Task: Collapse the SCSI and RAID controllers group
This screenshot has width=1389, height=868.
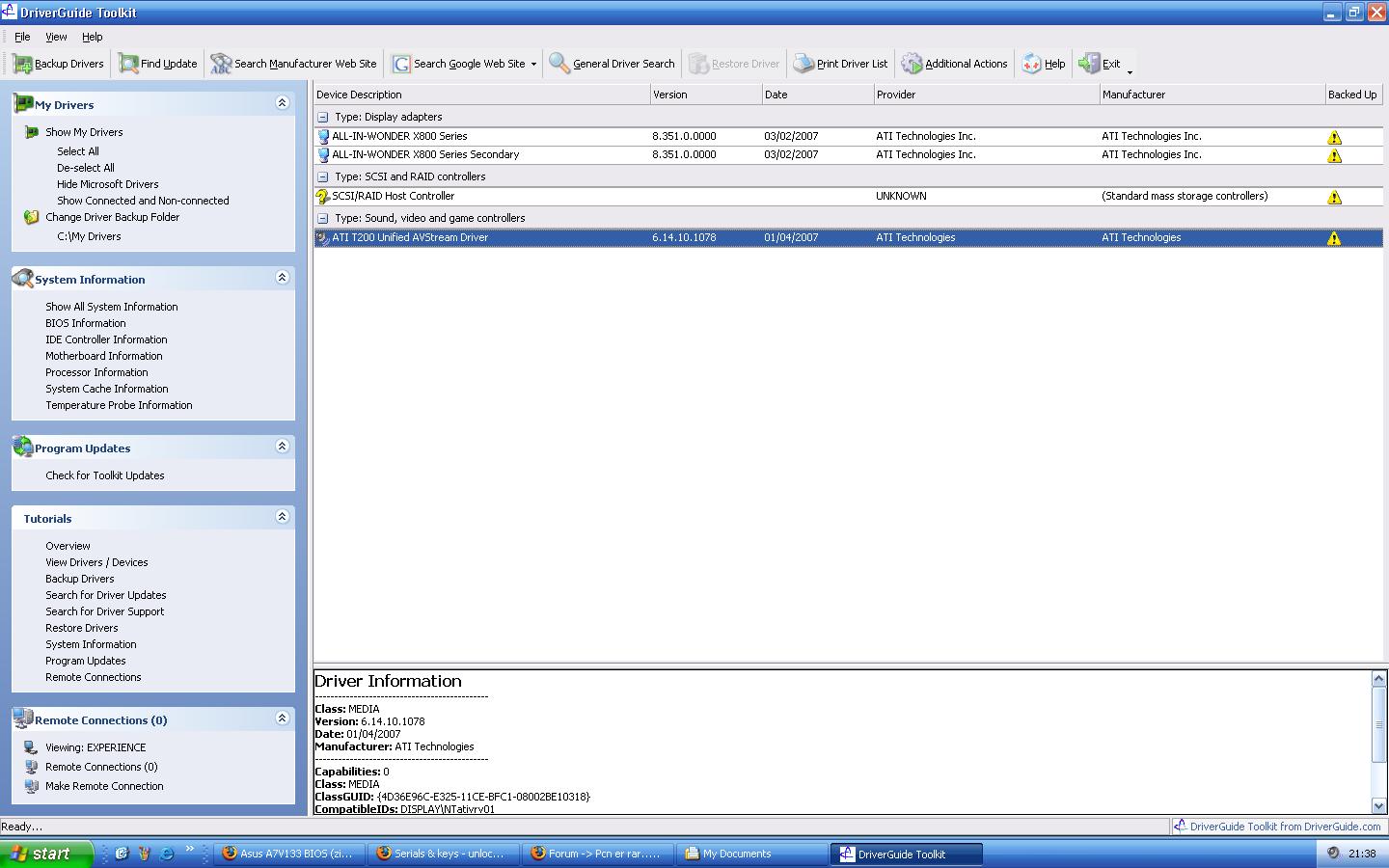Action: click(323, 176)
